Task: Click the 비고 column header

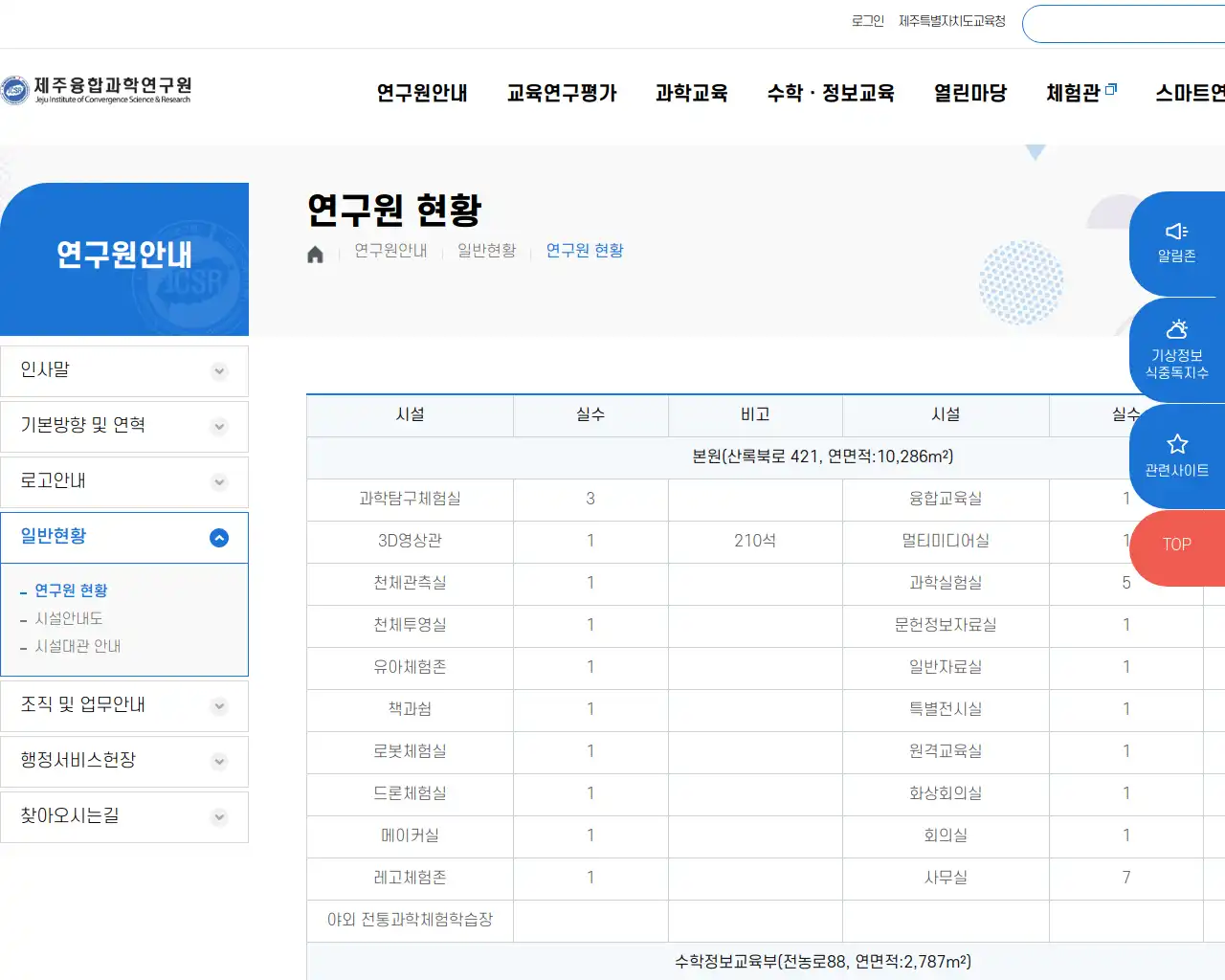Action: tap(755, 415)
